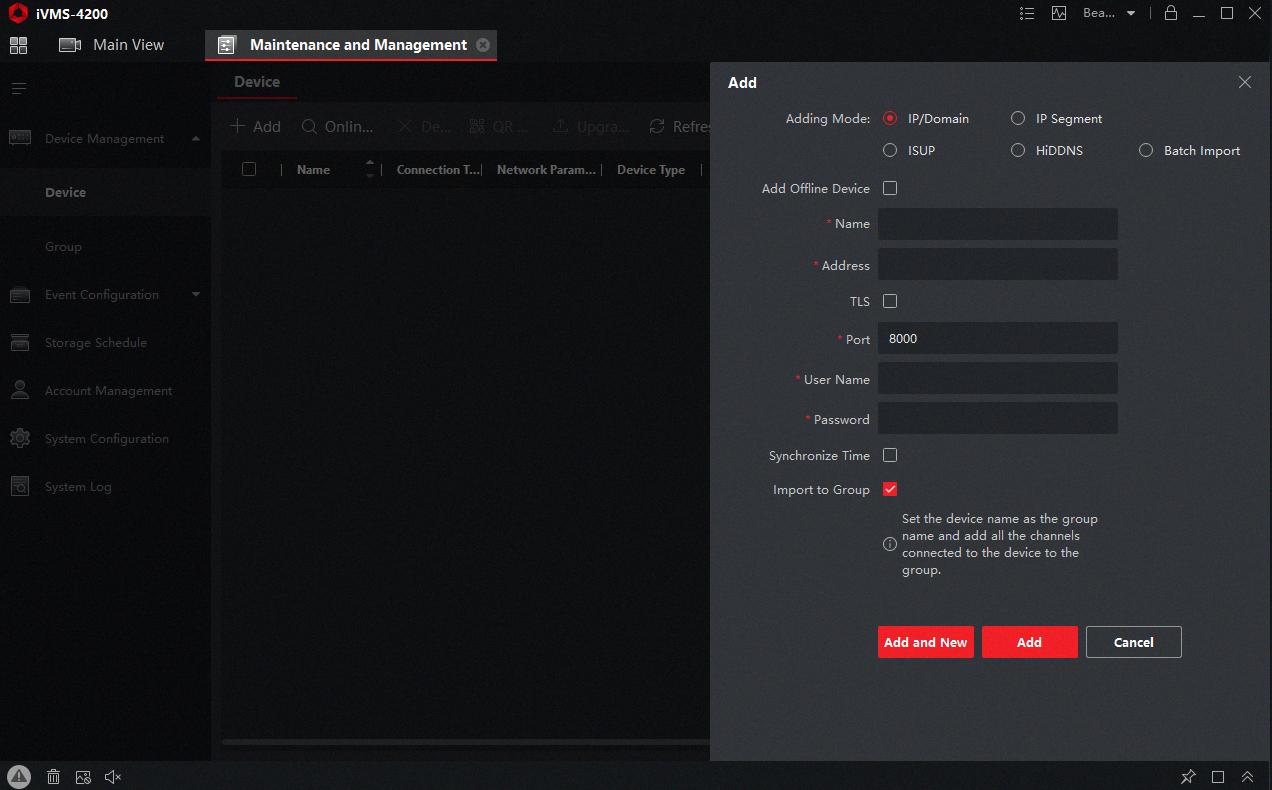Image resolution: width=1272 pixels, height=790 pixels.
Task: Click into the Port field showing 8000
Action: [x=998, y=338]
